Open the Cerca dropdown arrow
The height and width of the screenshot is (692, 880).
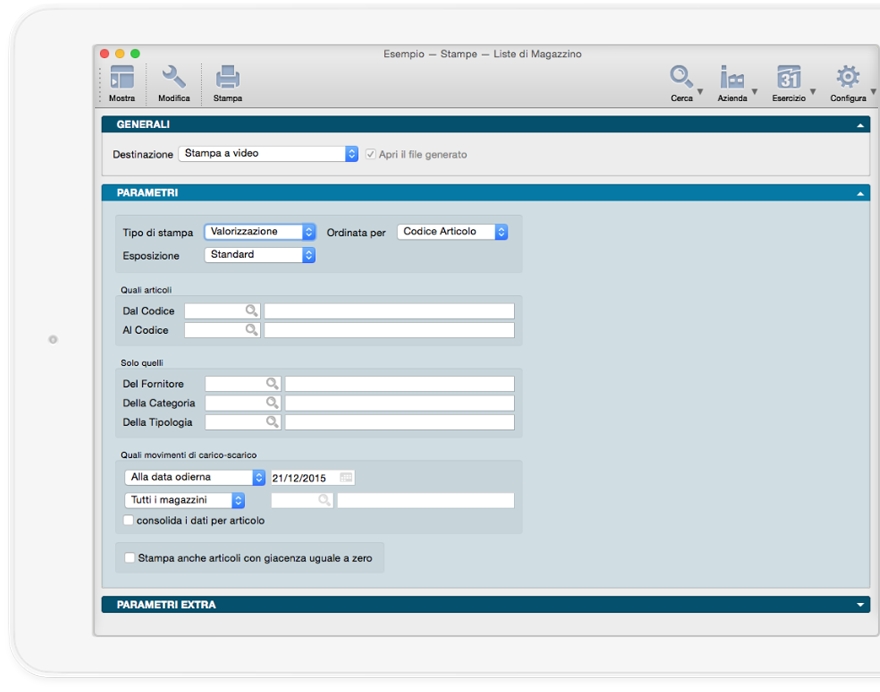pos(700,91)
